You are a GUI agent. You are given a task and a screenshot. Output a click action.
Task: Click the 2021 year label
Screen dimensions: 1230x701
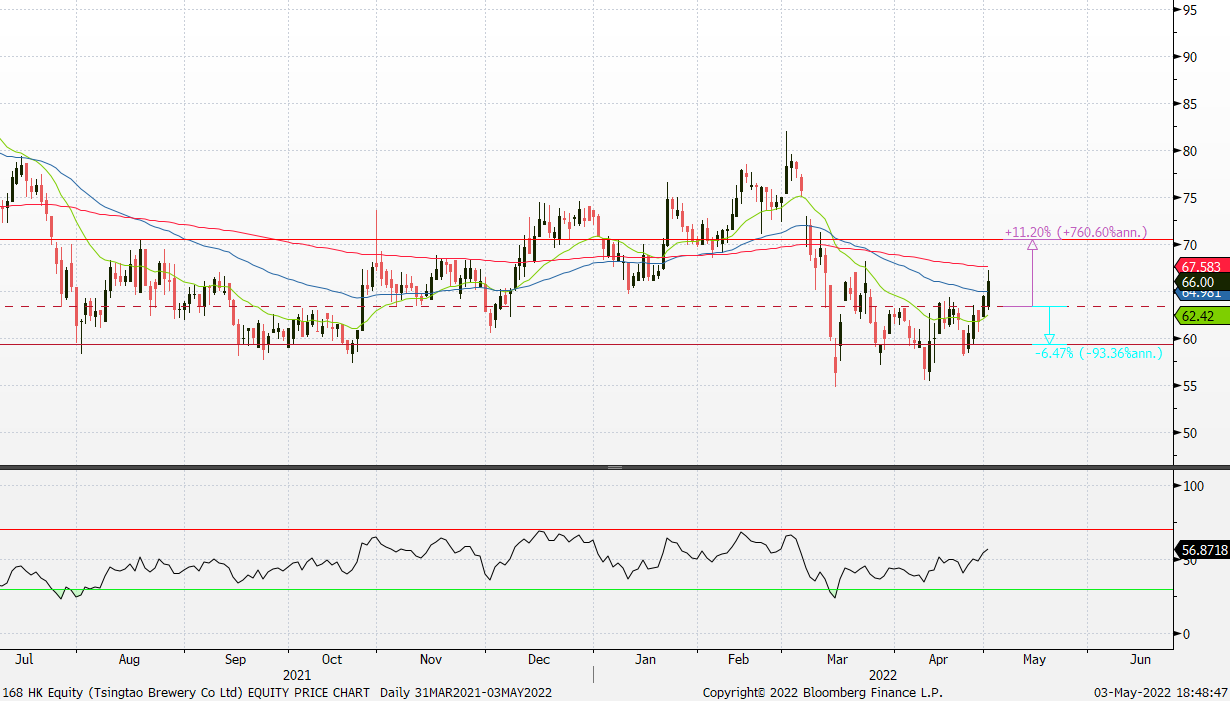[x=297, y=676]
